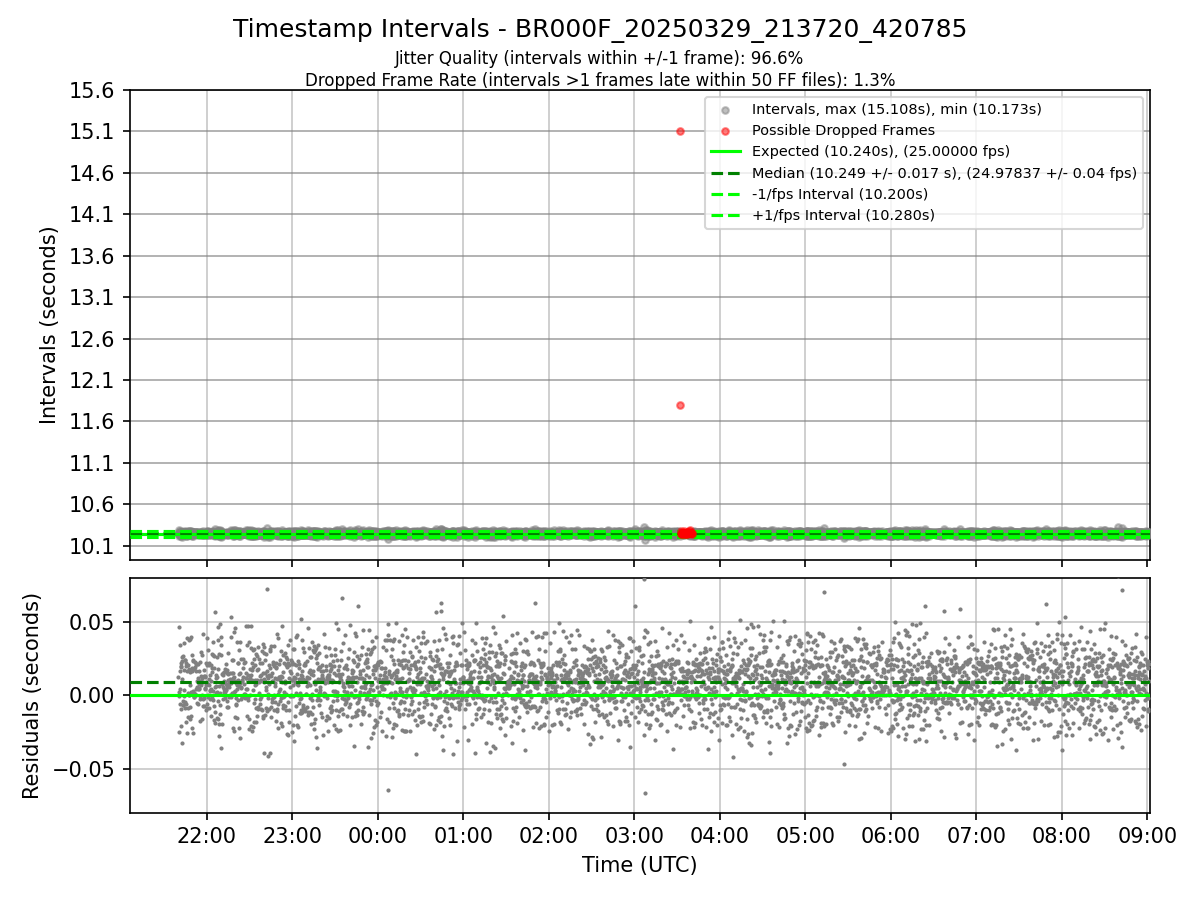Click the Residuals (seconds) y-axis label
The image size is (1200, 900).
[x=32, y=696]
